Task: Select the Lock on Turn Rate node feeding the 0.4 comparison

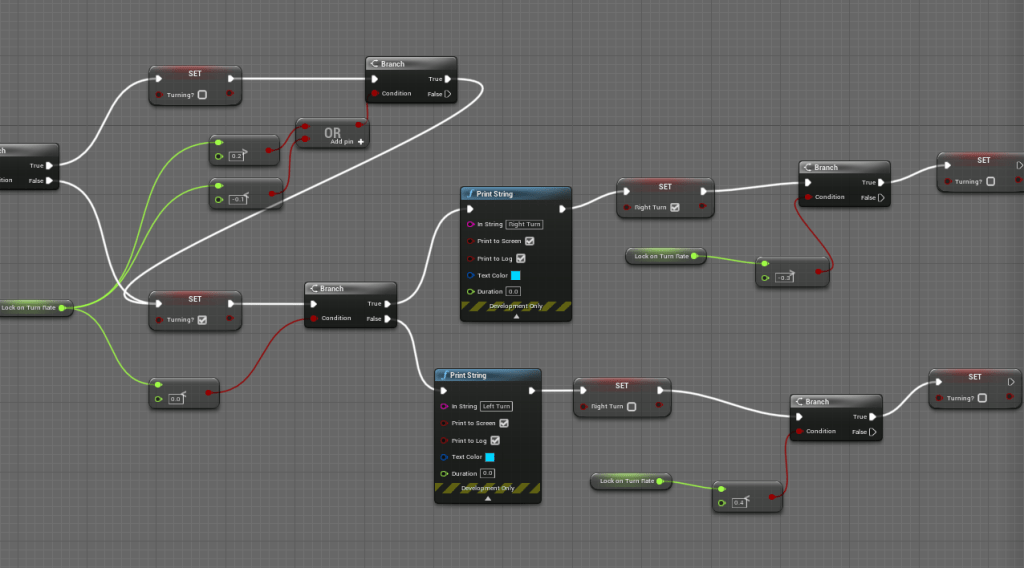Action: click(627, 481)
